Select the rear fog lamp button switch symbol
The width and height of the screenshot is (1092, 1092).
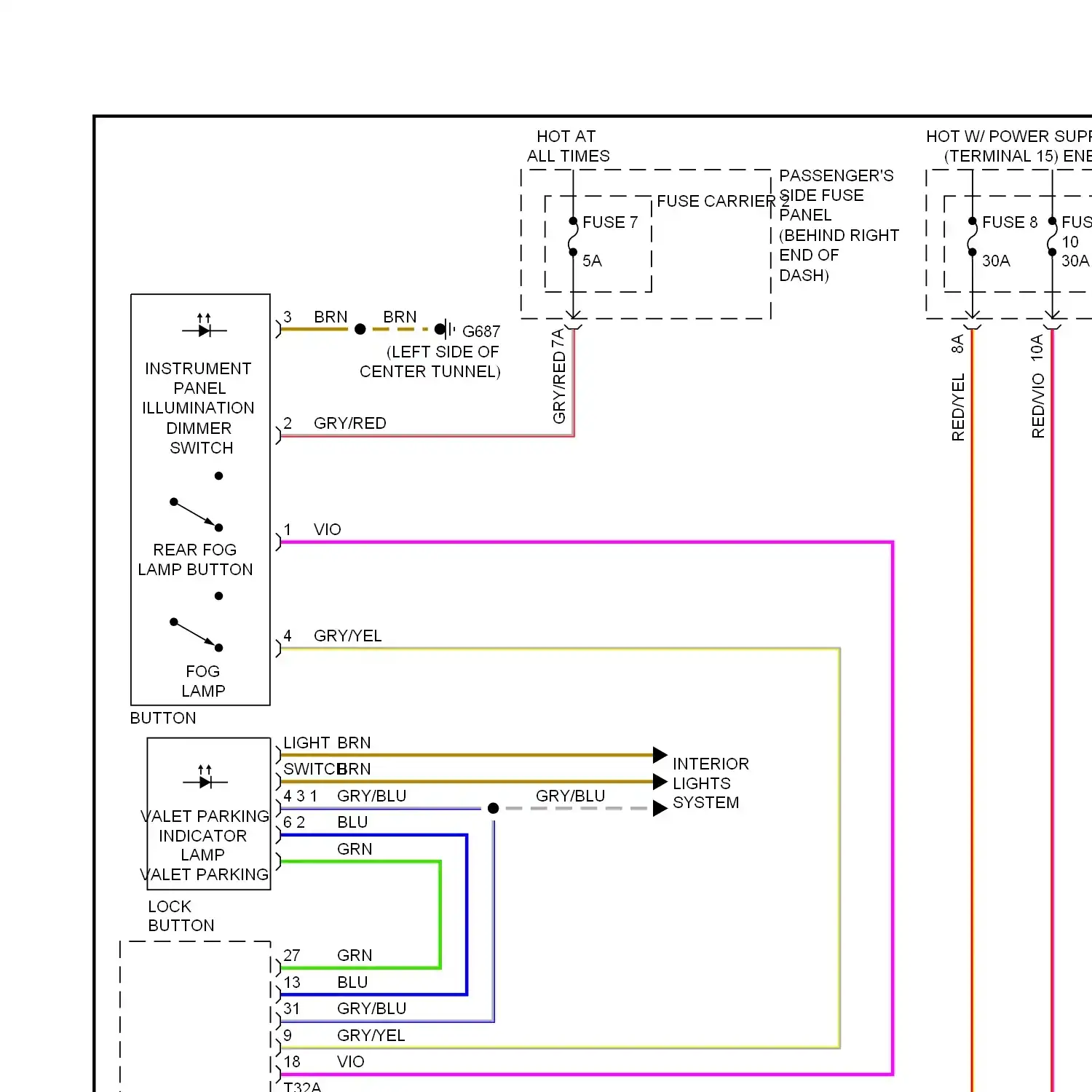197,502
